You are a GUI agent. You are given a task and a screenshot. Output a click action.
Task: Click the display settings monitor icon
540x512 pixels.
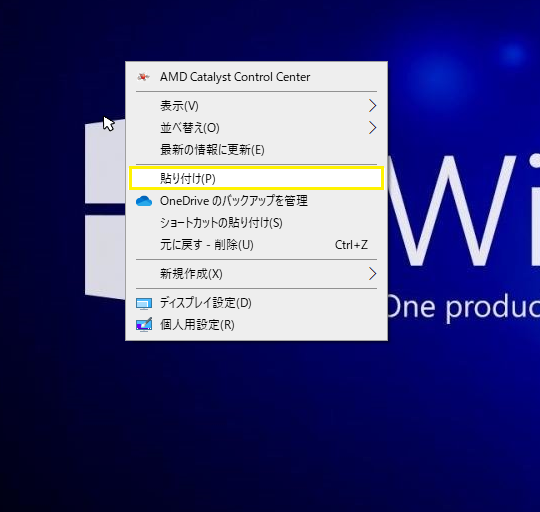pyautogui.click(x=144, y=303)
